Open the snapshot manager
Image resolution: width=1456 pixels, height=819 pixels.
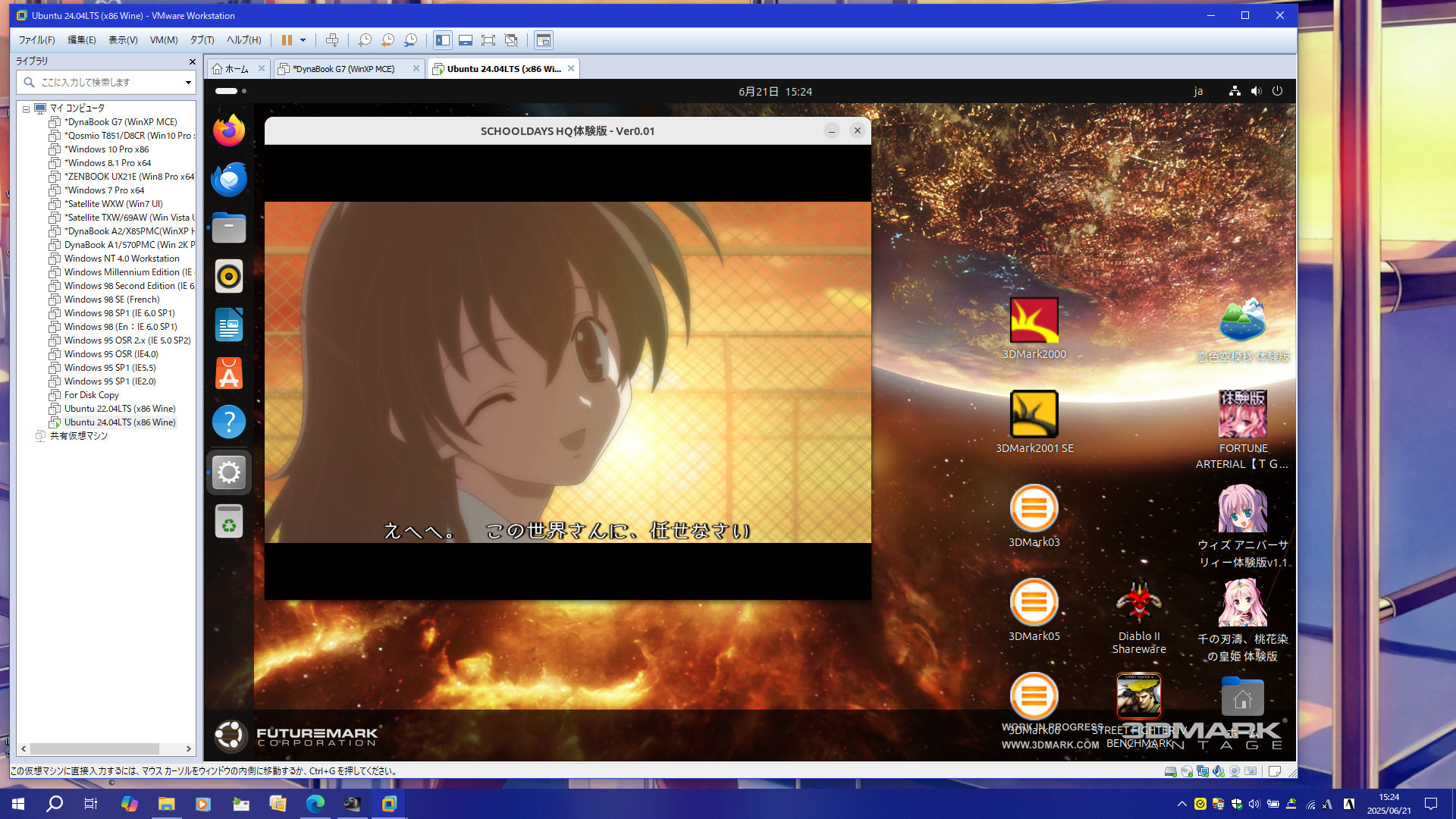(410, 40)
